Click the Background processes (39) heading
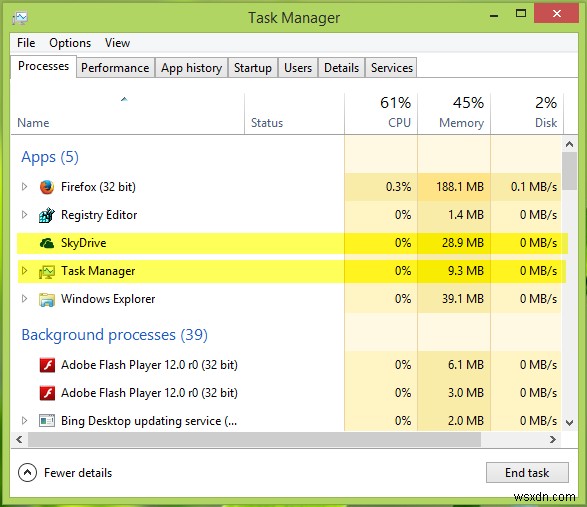 tap(115, 335)
